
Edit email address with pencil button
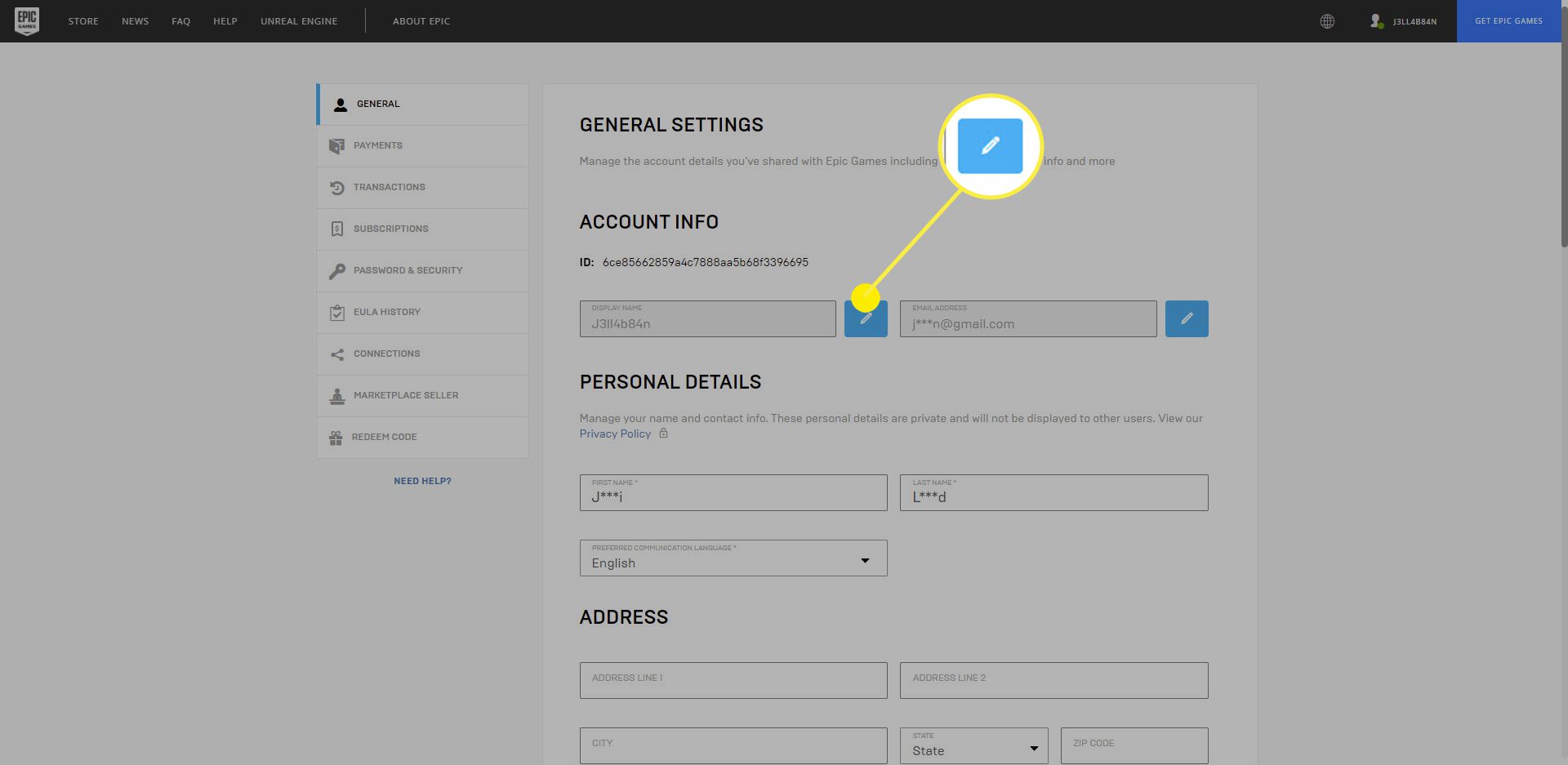point(1187,318)
